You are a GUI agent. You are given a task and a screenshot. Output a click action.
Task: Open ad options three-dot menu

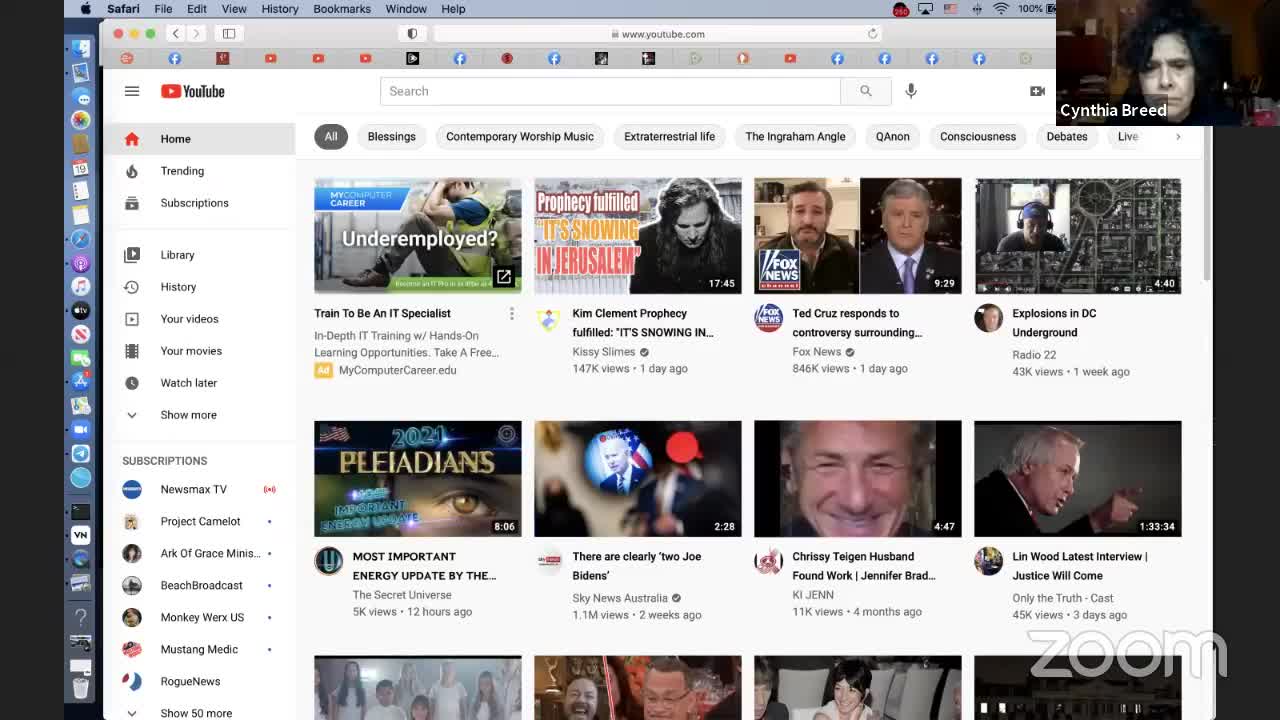pyautogui.click(x=511, y=314)
